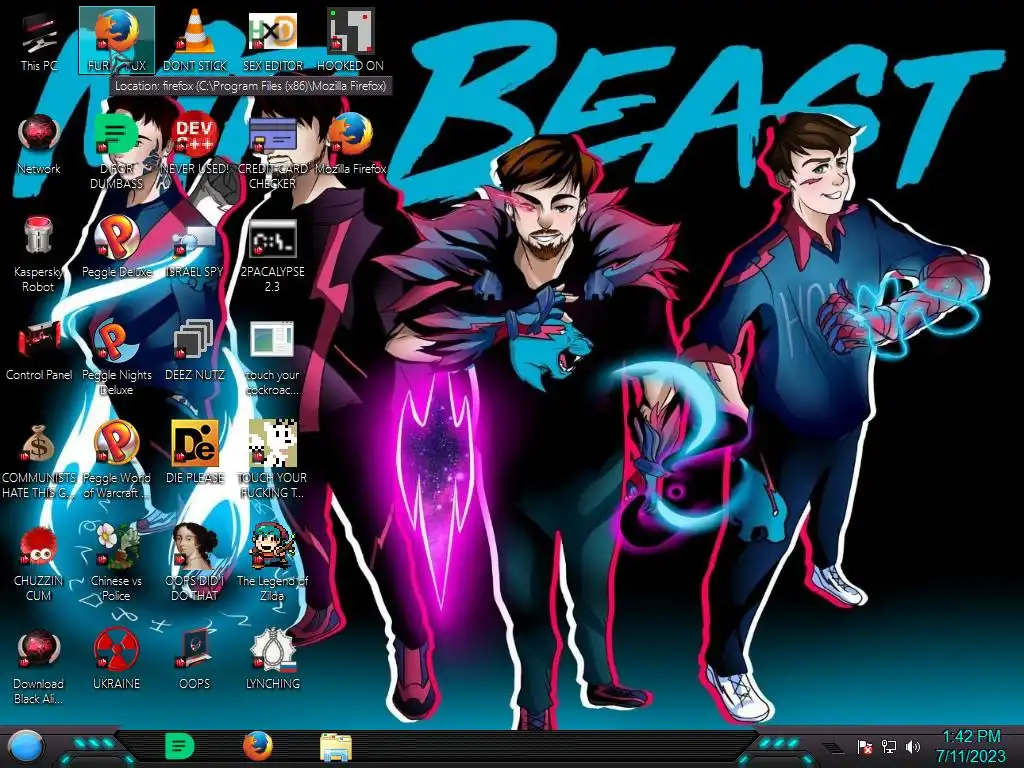Open Action Center flag in system tray
Viewport: 1024px width, 768px height.
coord(865,746)
